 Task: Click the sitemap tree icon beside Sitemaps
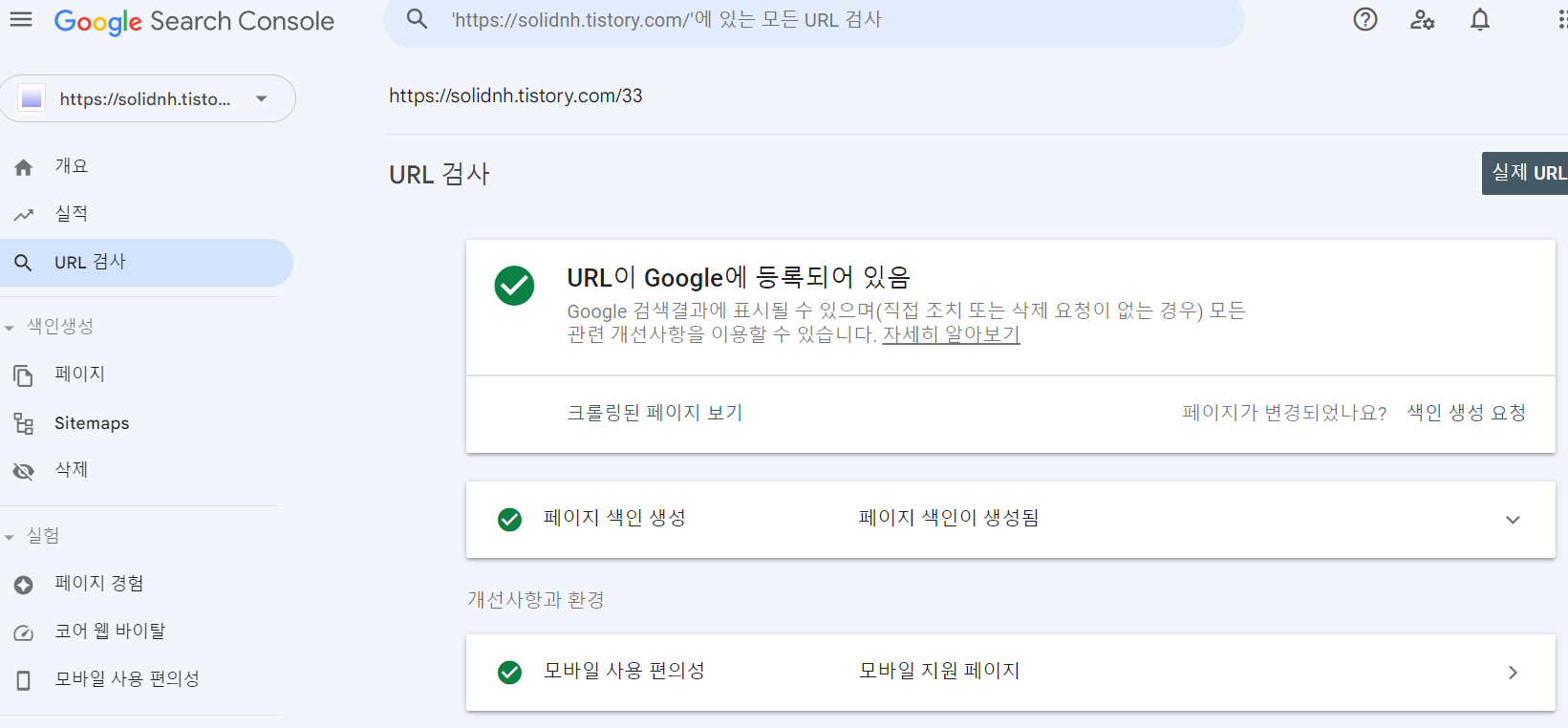click(x=24, y=423)
